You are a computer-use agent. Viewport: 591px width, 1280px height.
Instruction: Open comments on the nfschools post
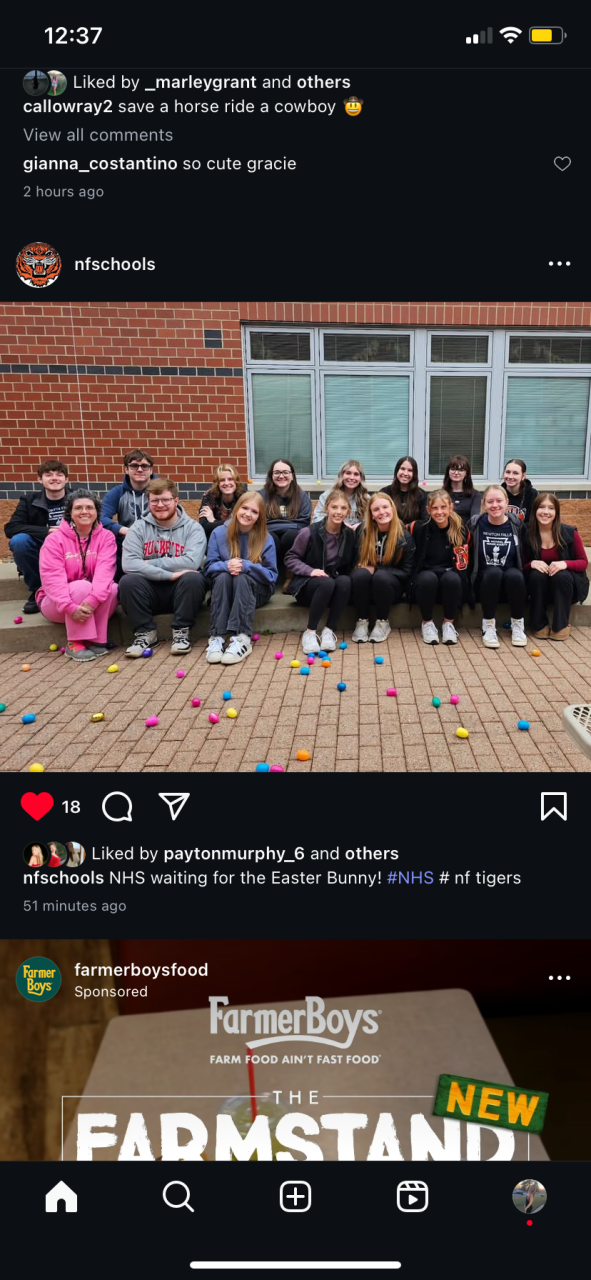tap(117, 806)
